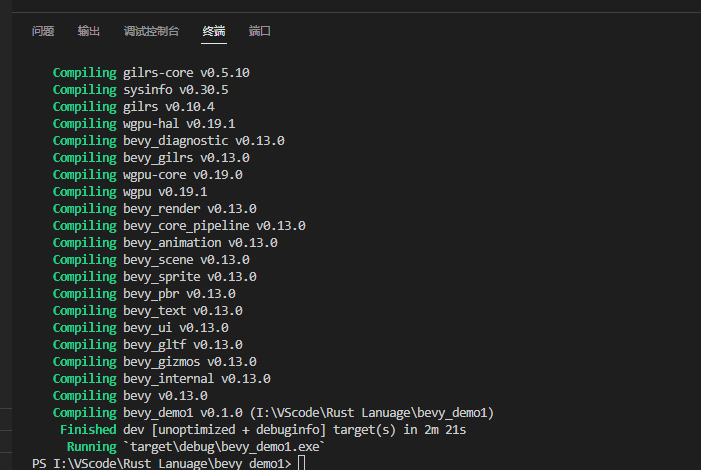701x470 pixels.
Task: Click the bevy_internal v0.13.0 line
Action: (x=197, y=379)
